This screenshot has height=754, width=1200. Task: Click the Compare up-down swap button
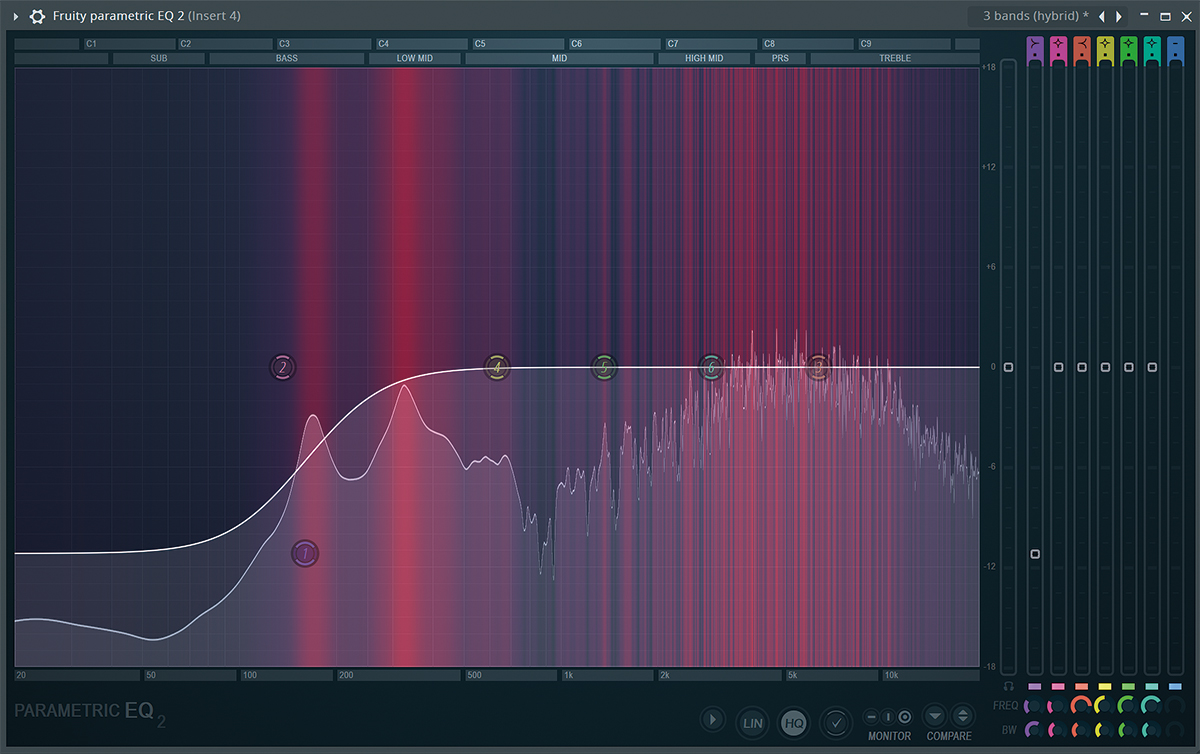click(962, 716)
